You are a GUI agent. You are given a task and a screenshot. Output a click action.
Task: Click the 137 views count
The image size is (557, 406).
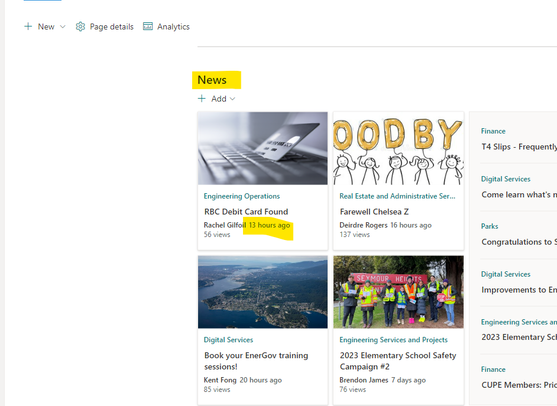coord(355,234)
